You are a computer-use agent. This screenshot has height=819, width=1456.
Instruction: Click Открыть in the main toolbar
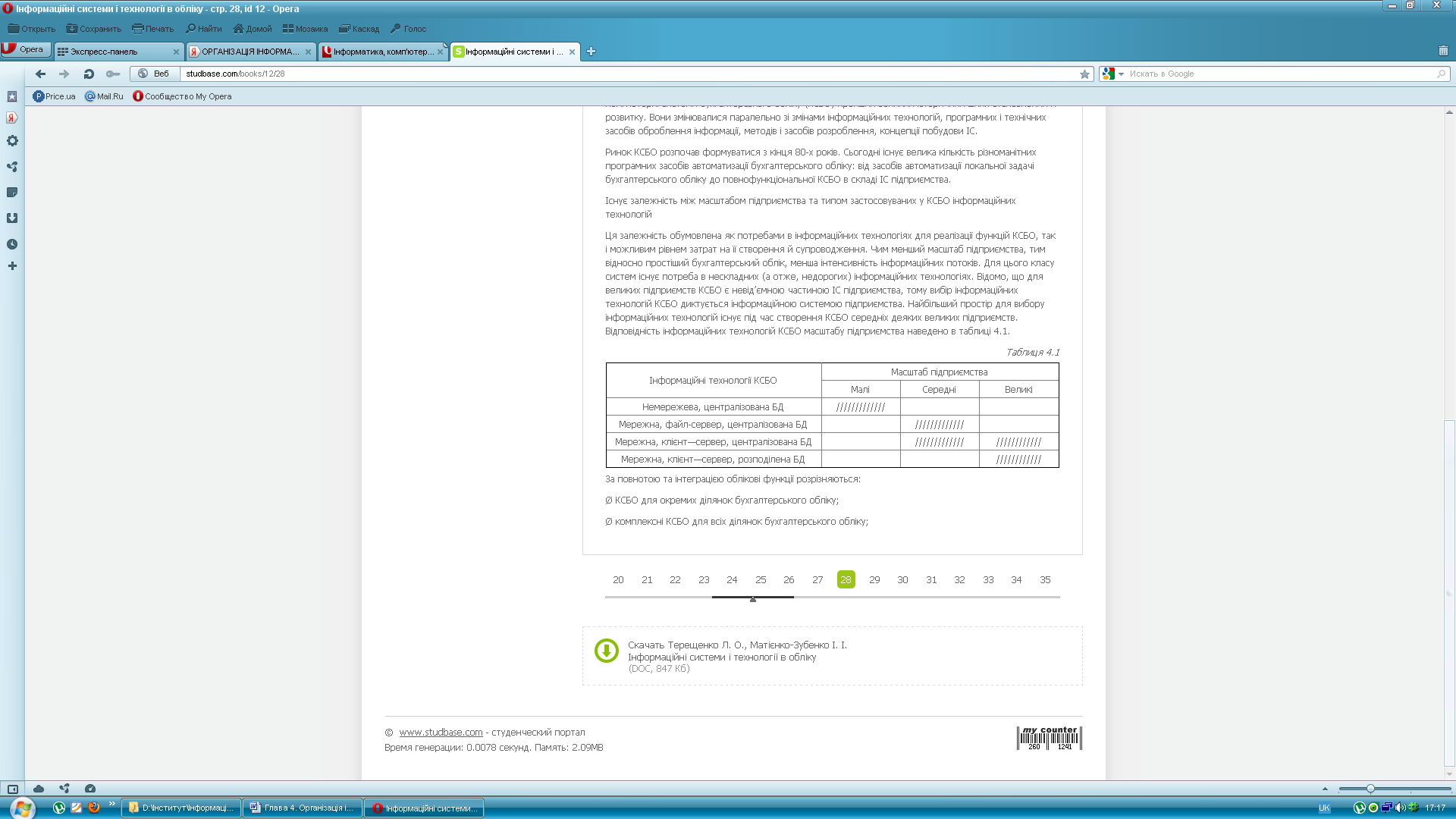[x=32, y=29]
